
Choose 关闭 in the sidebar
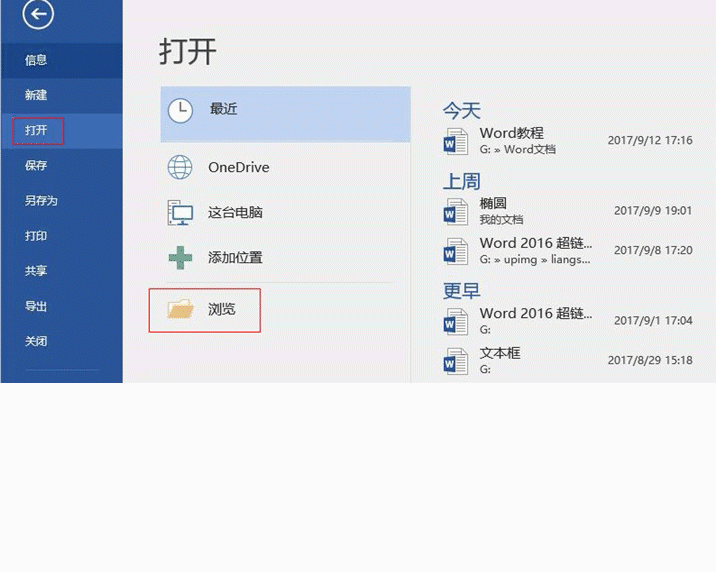coord(62,341)
